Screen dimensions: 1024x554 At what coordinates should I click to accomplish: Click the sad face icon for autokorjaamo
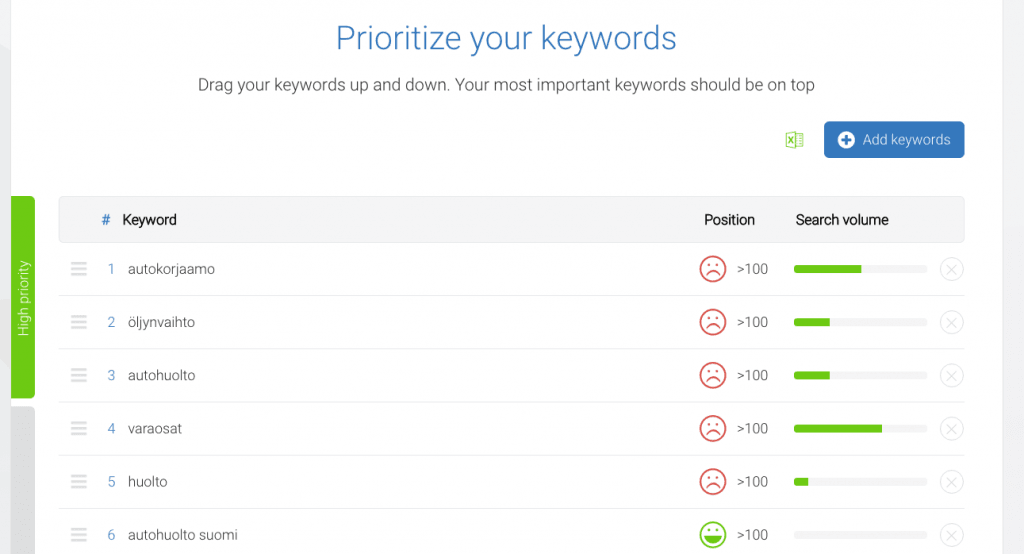coord(712,269)
